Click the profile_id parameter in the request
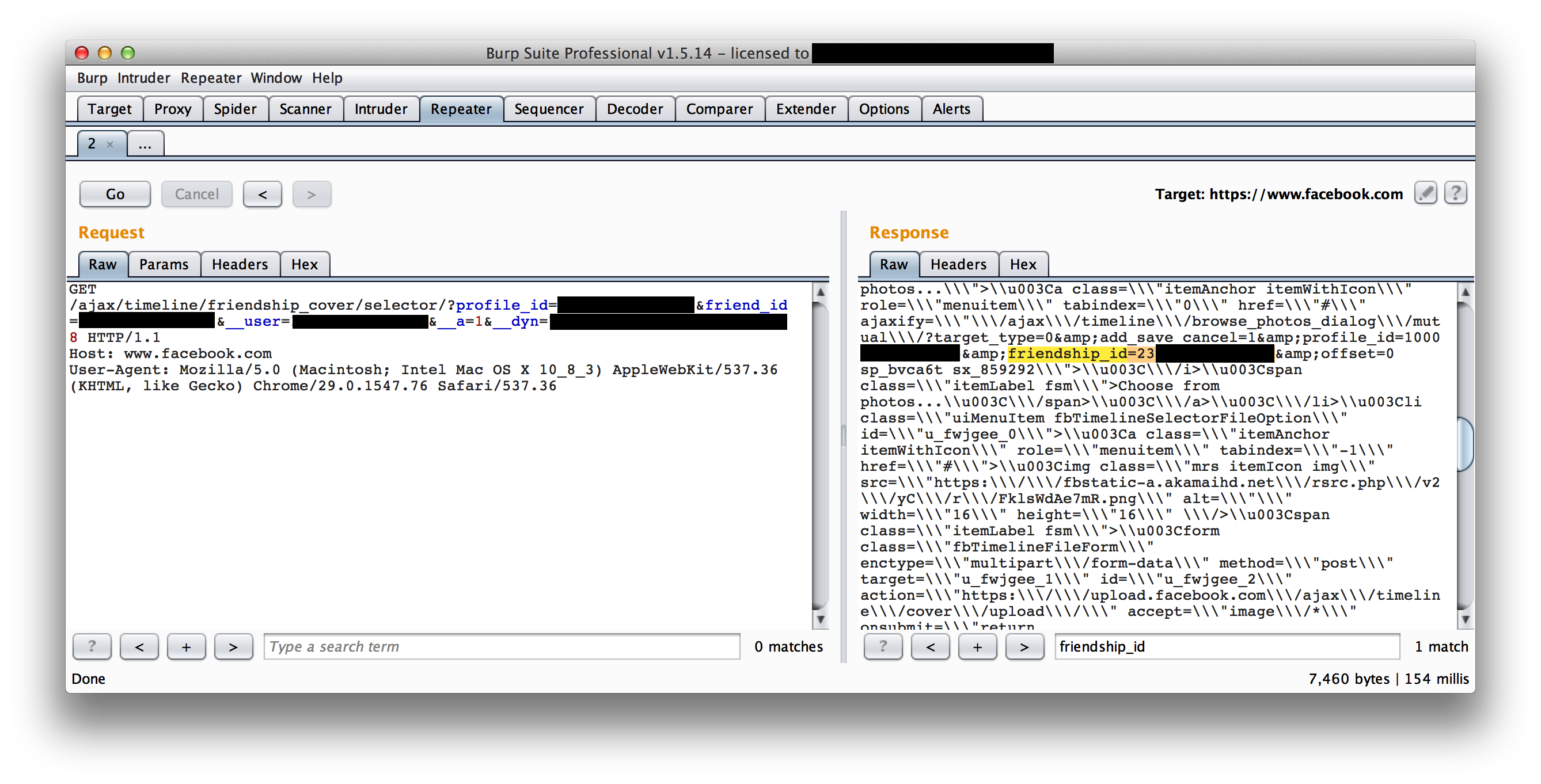 tap(502, 305)
